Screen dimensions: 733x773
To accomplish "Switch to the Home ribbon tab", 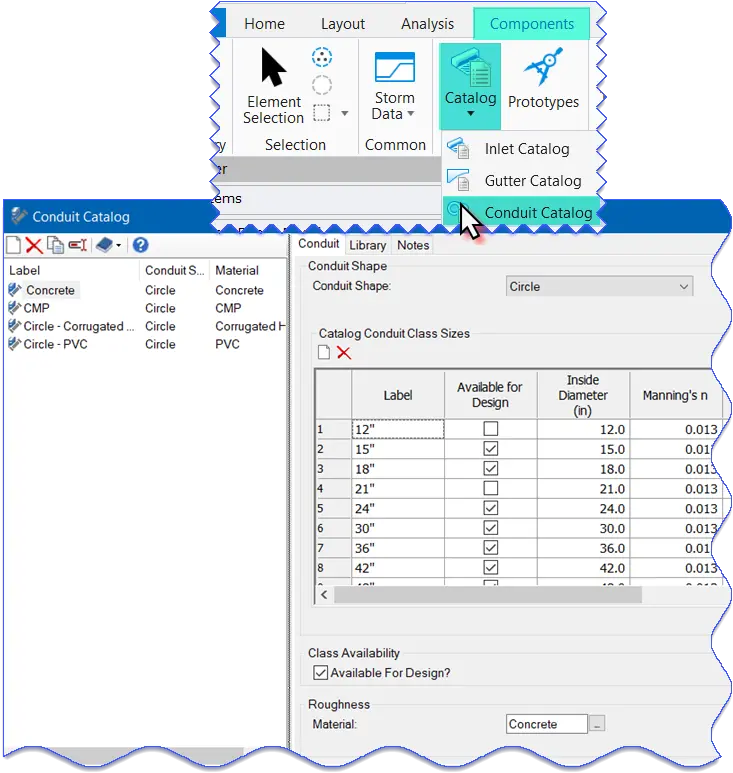I will (x=264, y=24).
